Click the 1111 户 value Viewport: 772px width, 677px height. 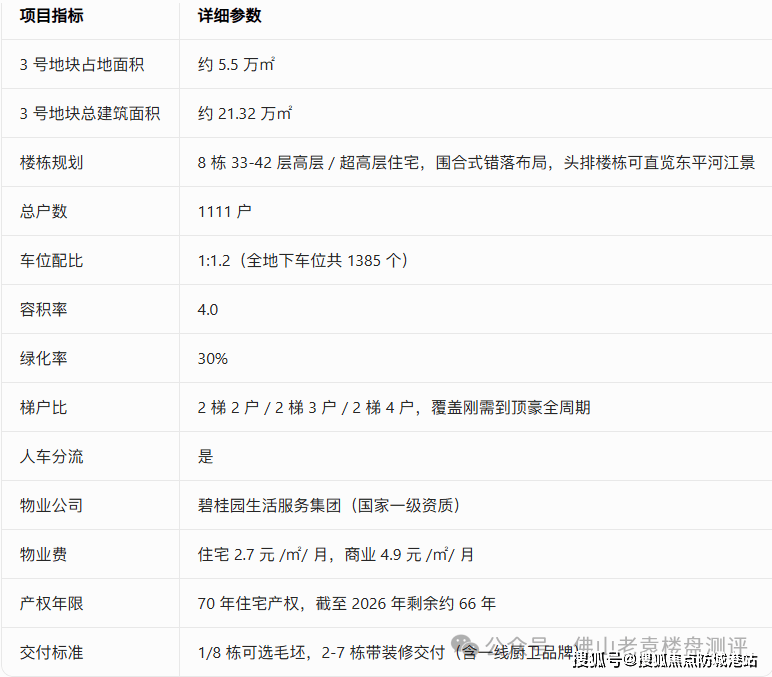tap(224, 211)
